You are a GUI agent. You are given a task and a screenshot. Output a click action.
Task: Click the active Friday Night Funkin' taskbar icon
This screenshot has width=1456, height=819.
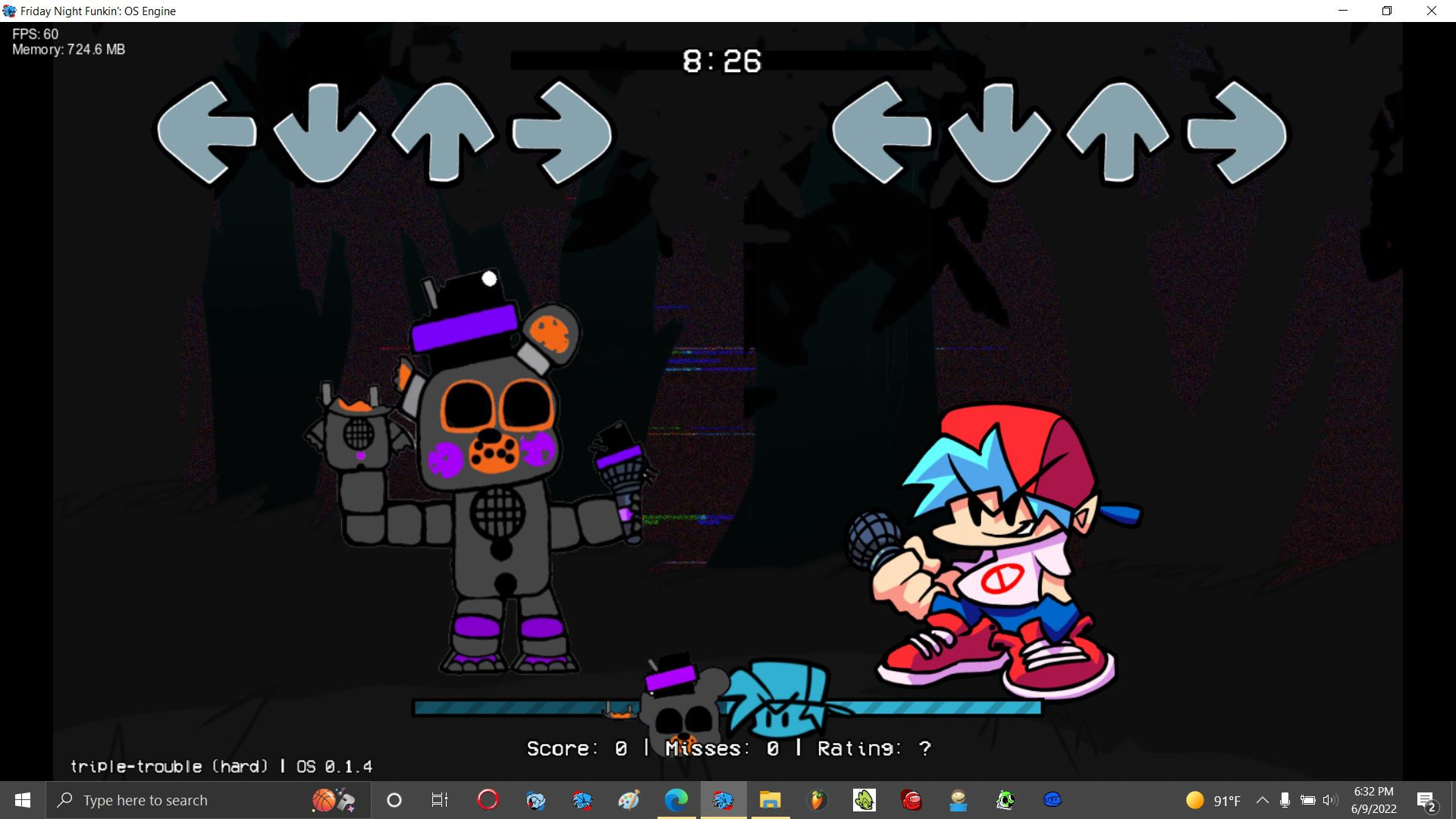723,800
